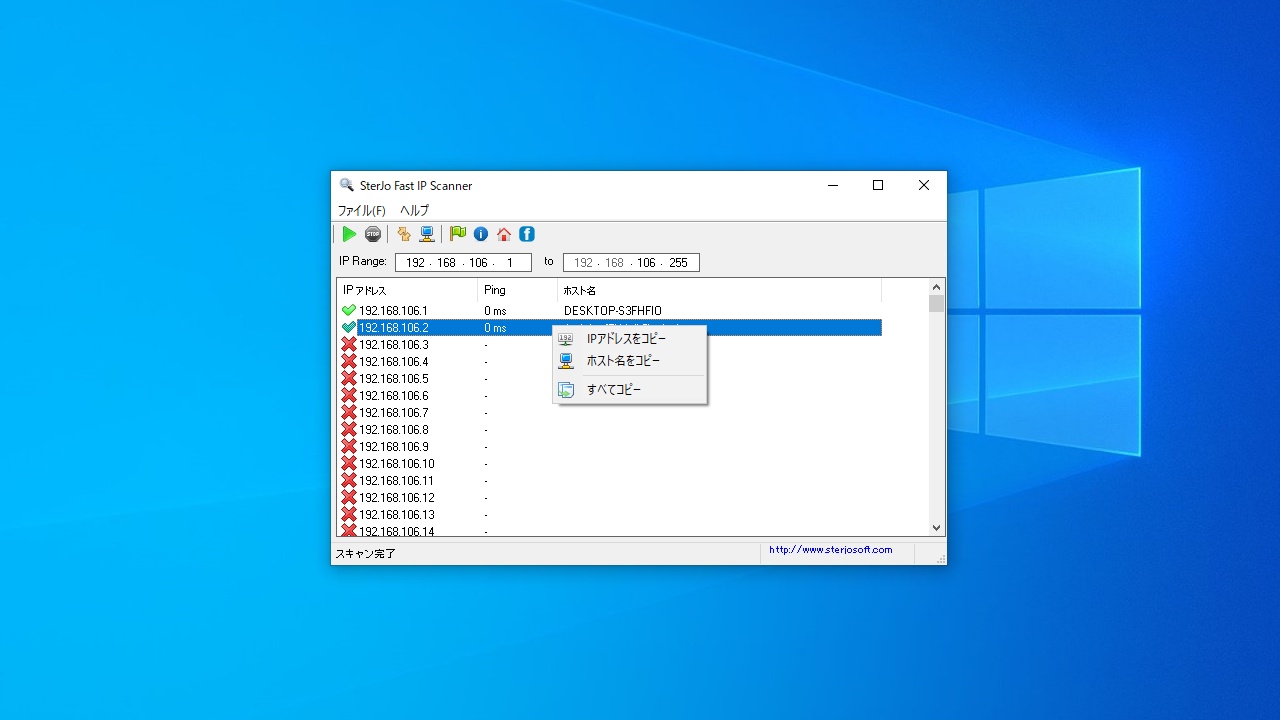Image resolution: width=1280 pixels, height=720 pixels.
Task: Click the network computer toolbar icon
Action: tap(427, 234)
